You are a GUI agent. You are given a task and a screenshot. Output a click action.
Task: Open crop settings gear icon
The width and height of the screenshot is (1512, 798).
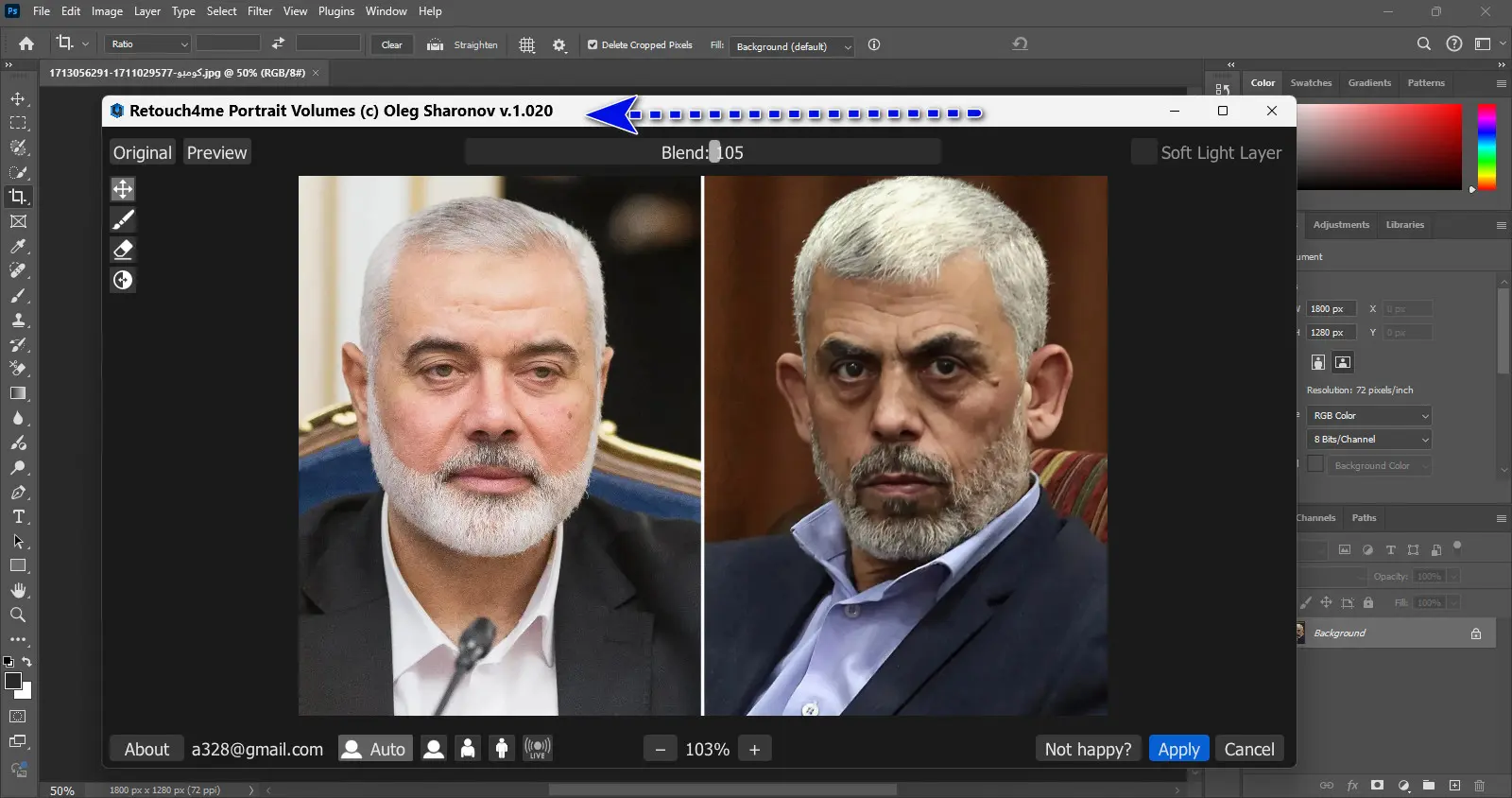559,45
